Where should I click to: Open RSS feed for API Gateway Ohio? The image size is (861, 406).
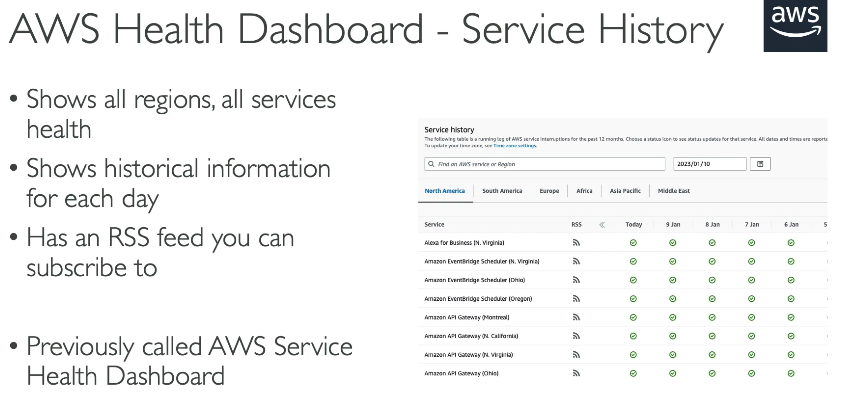576,374
